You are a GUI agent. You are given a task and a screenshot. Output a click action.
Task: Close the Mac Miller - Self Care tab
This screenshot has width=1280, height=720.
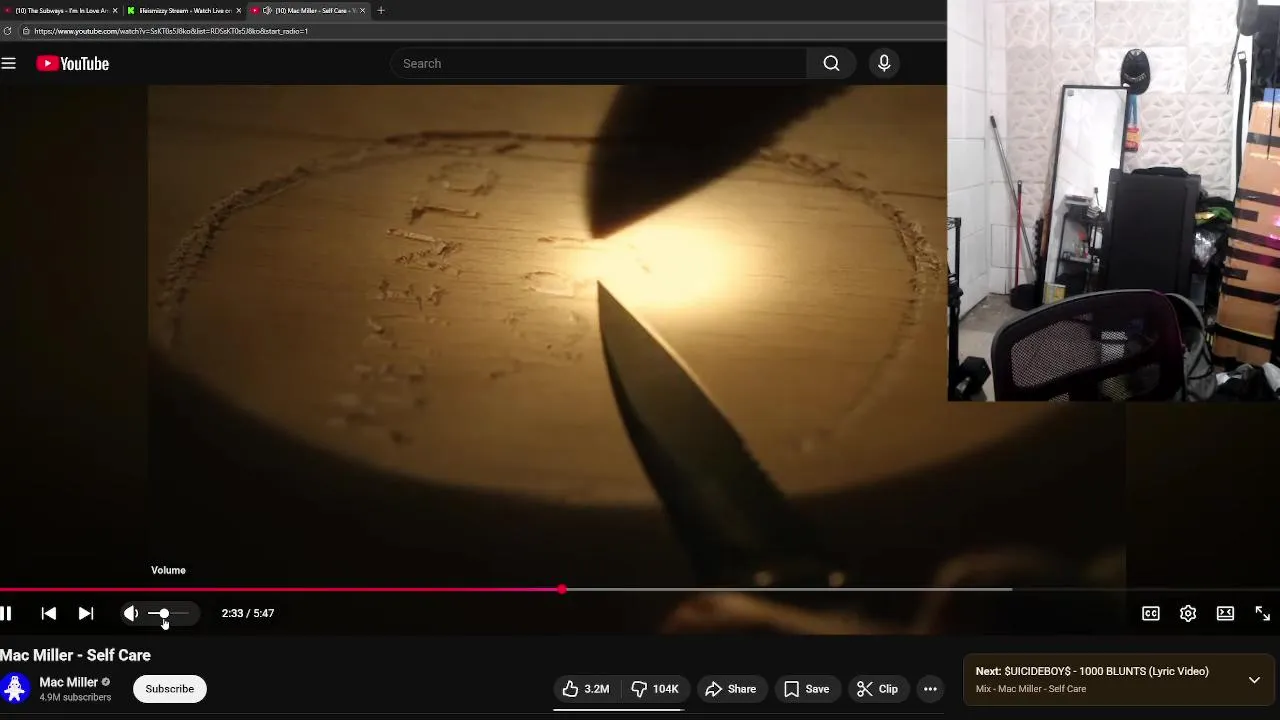coord(362,10)
